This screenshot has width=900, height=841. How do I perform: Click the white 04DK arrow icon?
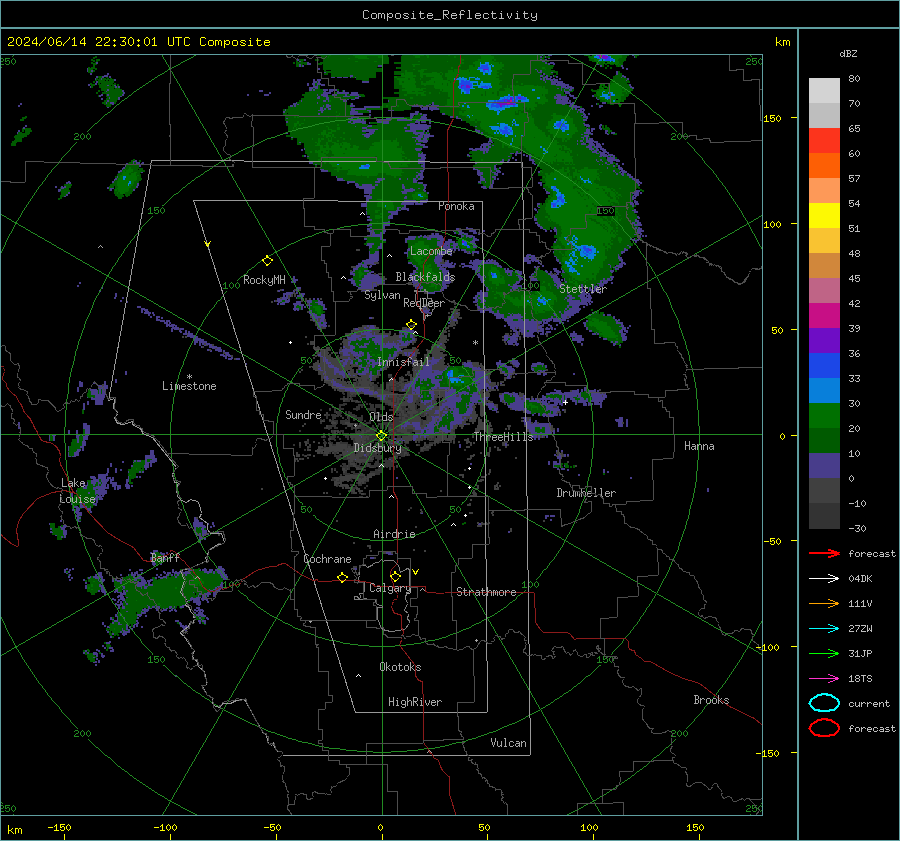(x=824, y=578)
